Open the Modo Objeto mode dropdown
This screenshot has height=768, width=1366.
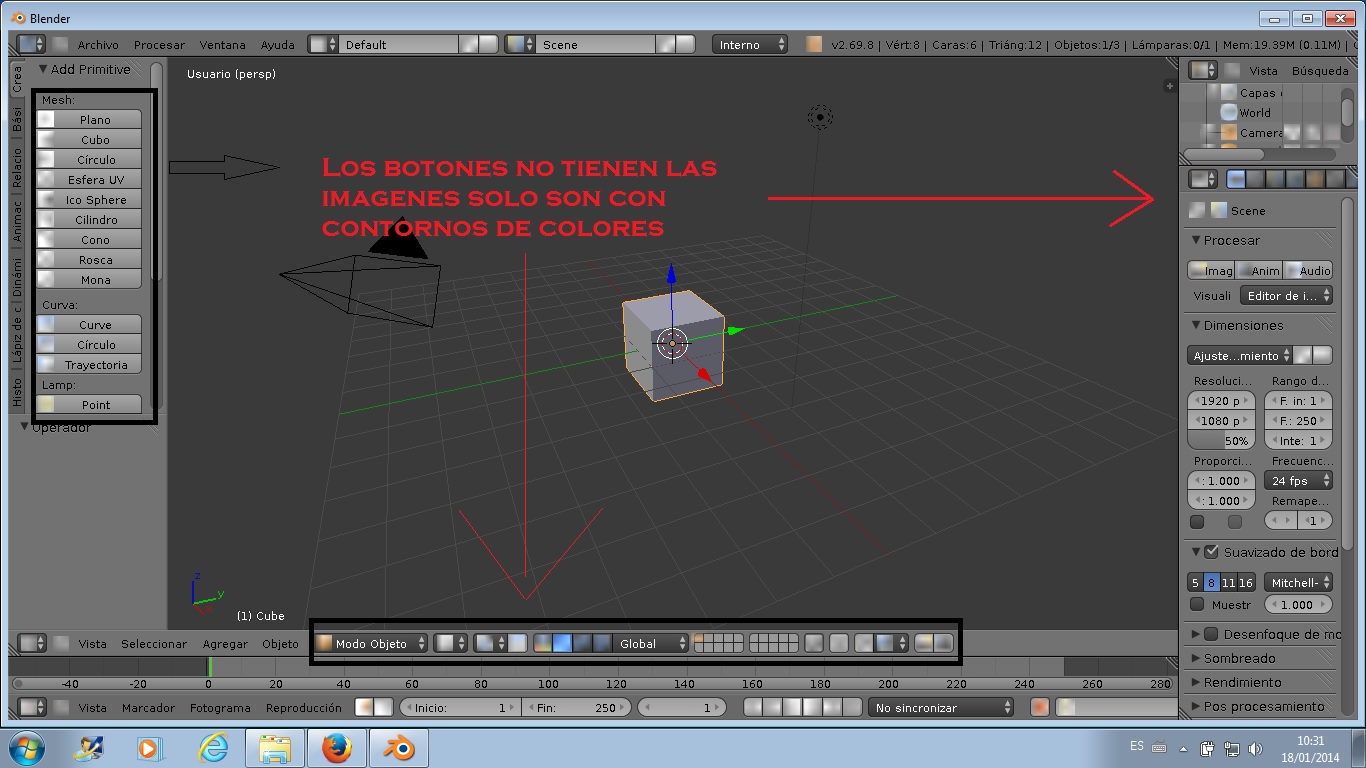(372, 644)
